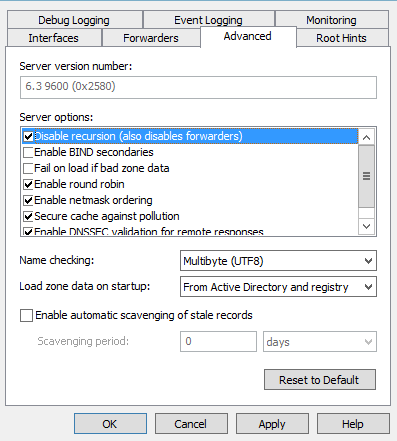Click the server options scroll-down arrow
Image resolution: width=397 pixels, height=441 pixels.
tap(366, 226)
